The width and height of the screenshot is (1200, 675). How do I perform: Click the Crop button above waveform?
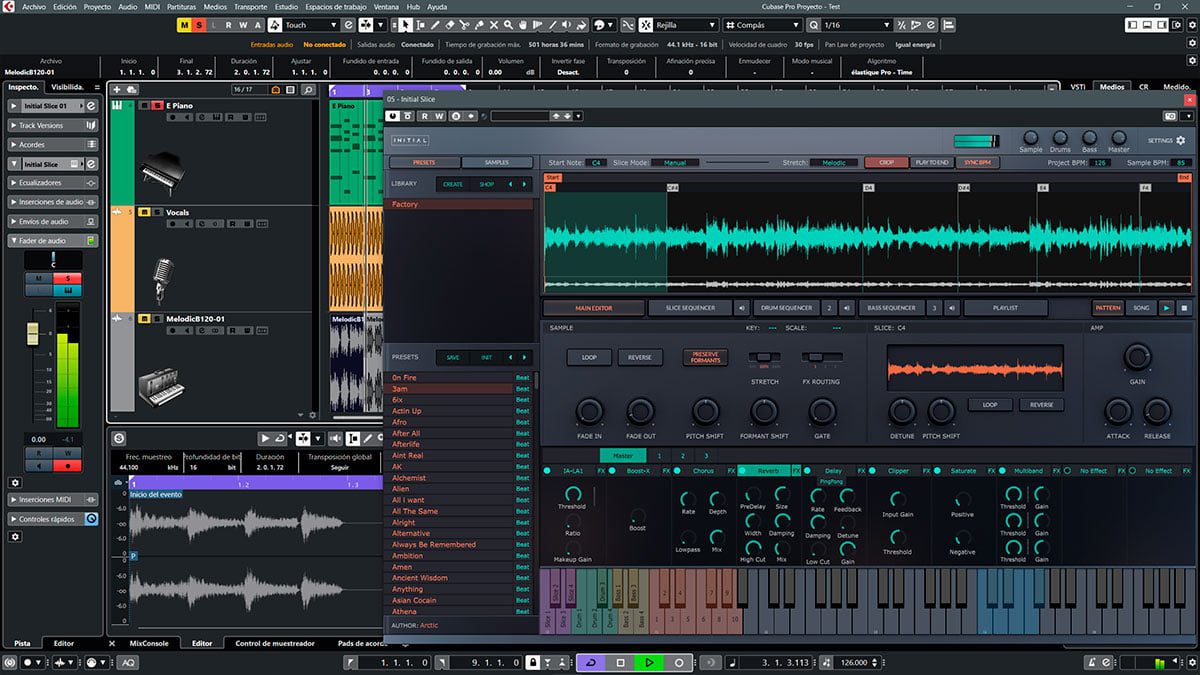886,162
